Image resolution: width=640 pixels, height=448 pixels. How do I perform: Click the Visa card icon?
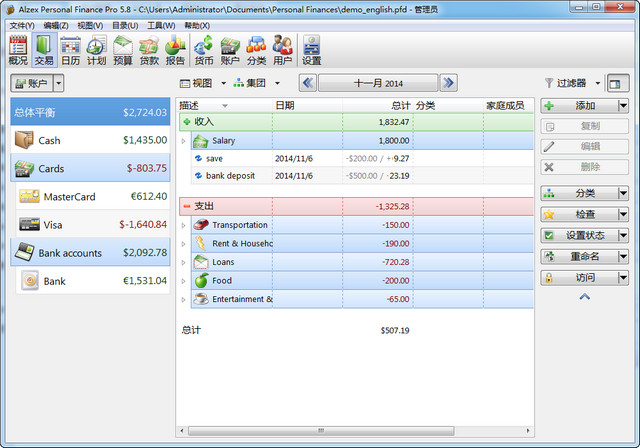click(29, 224)
